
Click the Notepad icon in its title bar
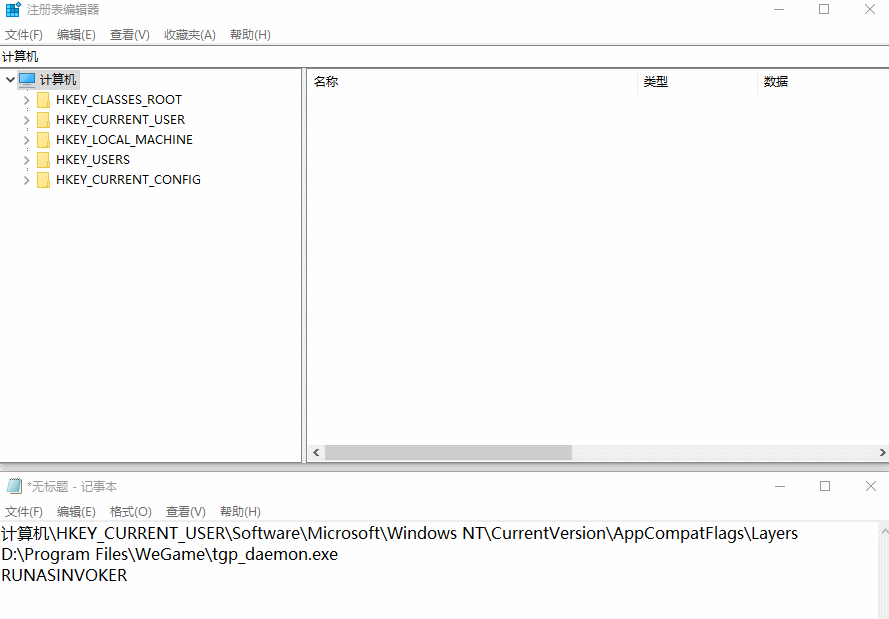[13, 486]
